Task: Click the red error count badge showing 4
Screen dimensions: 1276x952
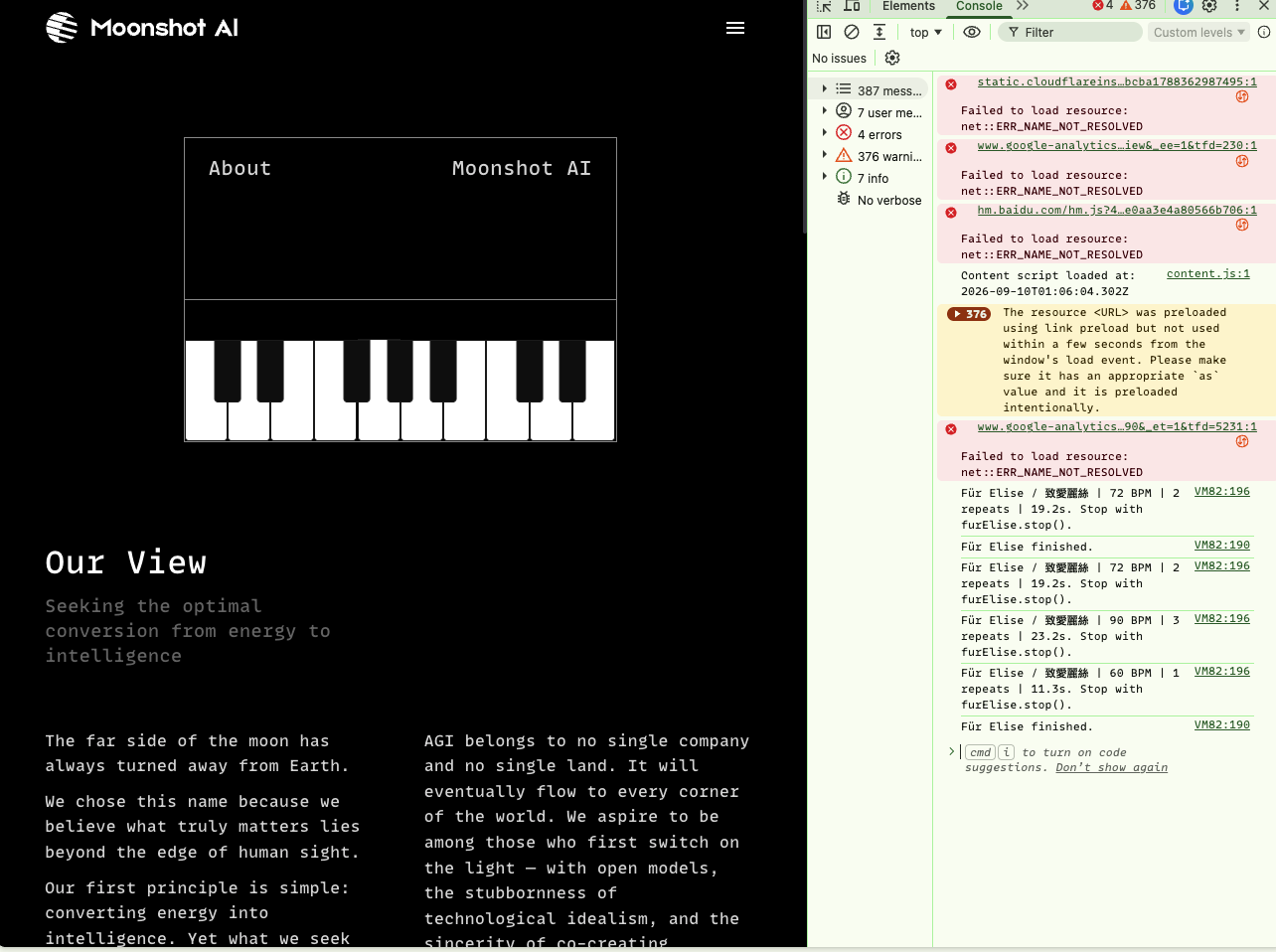Action: pyautogui.click(x=1103, y=6)
